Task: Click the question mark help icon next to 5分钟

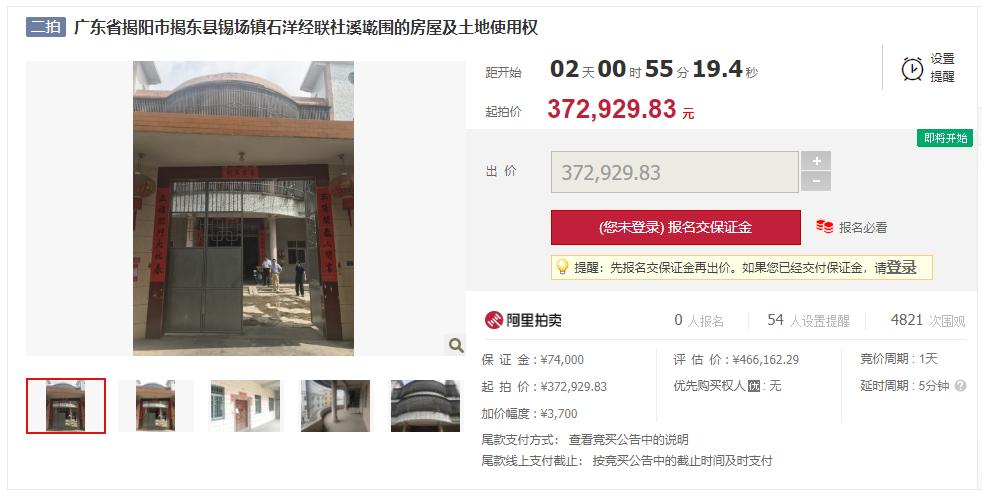Action: pyautogui.click(x=960, y=386)
